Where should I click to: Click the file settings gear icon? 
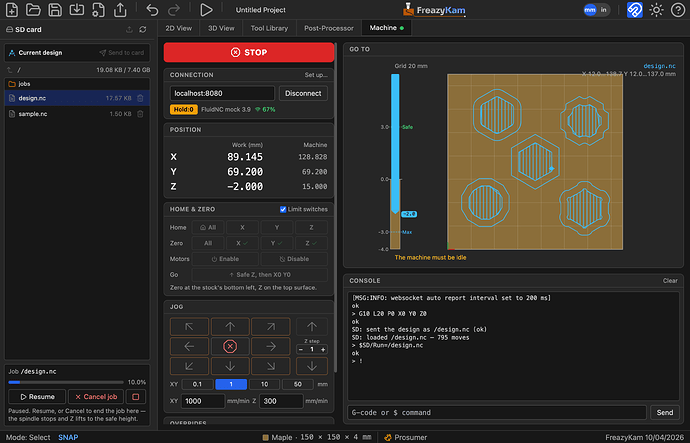coord(98,10)
